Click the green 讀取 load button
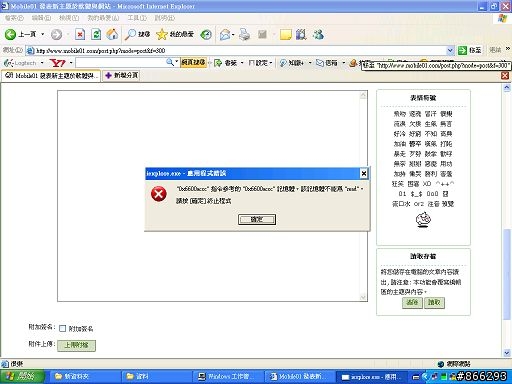The image size is (512, 384). point(434,303)
